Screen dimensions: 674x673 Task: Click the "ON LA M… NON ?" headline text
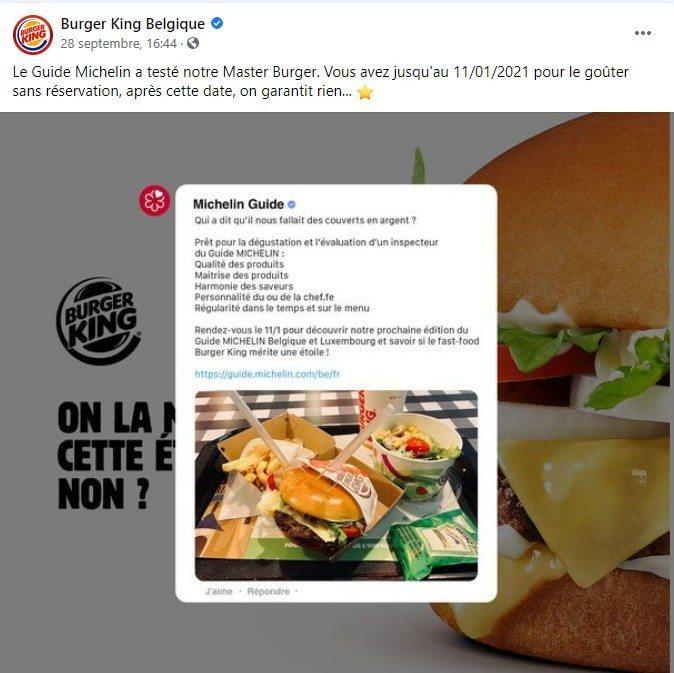[x=116, y=456]
